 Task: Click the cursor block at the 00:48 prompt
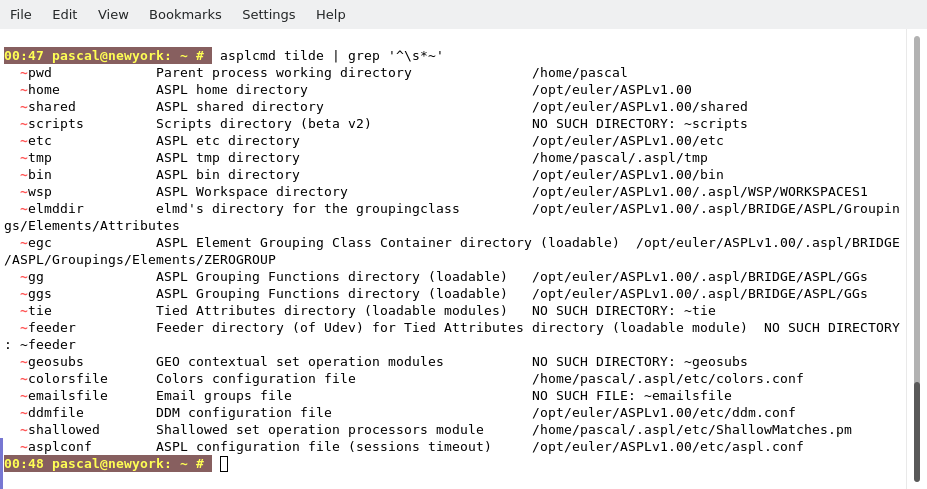tap(224, 464)
